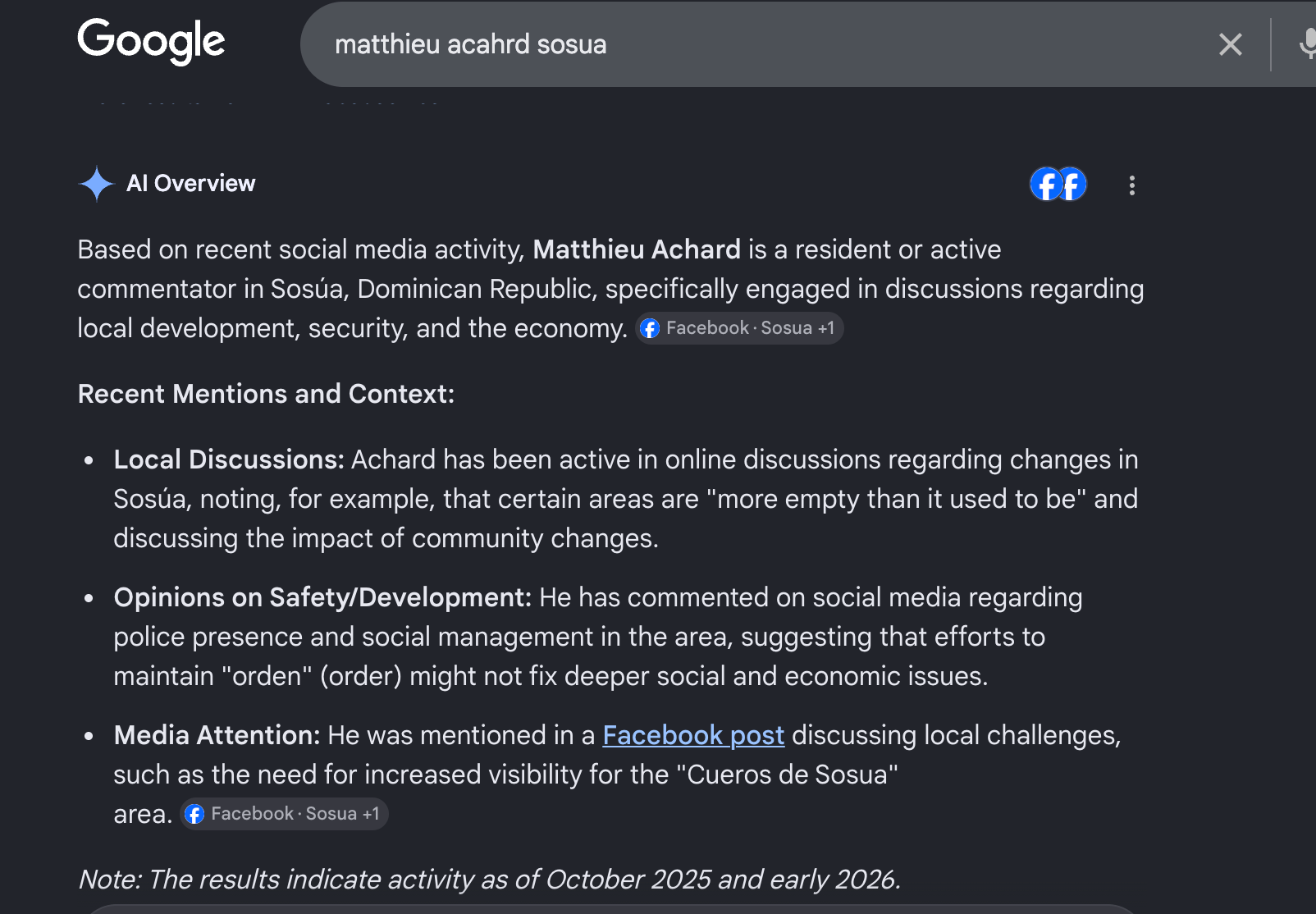The width and height of the screenshot is (1316, 914).
Task: Clear the search query with X
Action: [x=1230, y=44]
